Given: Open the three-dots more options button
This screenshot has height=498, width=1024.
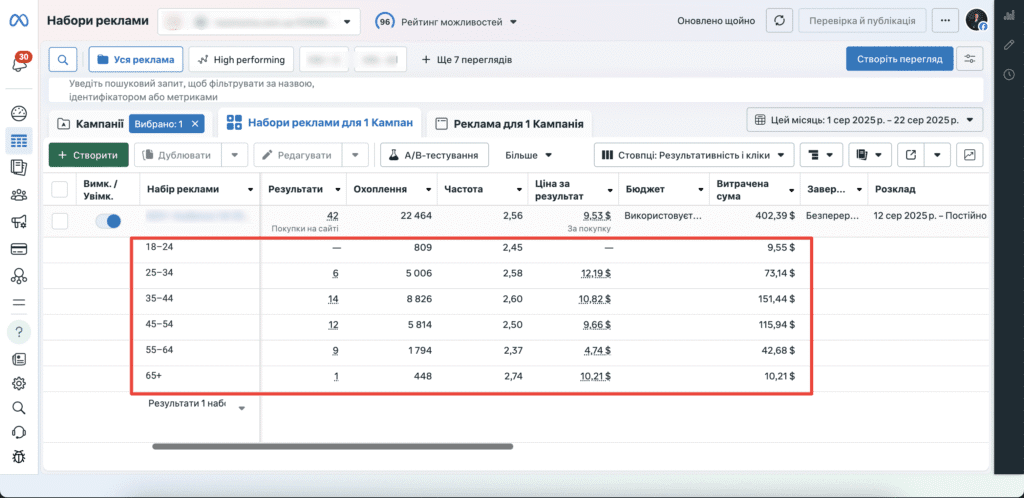Looking at the screenshot, I should click(945, 21).
